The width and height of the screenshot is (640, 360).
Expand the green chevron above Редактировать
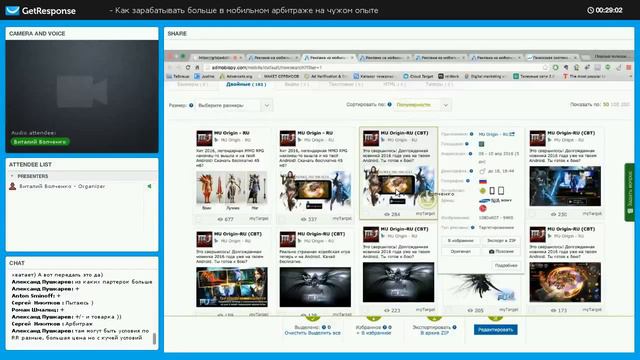(495, 318)
